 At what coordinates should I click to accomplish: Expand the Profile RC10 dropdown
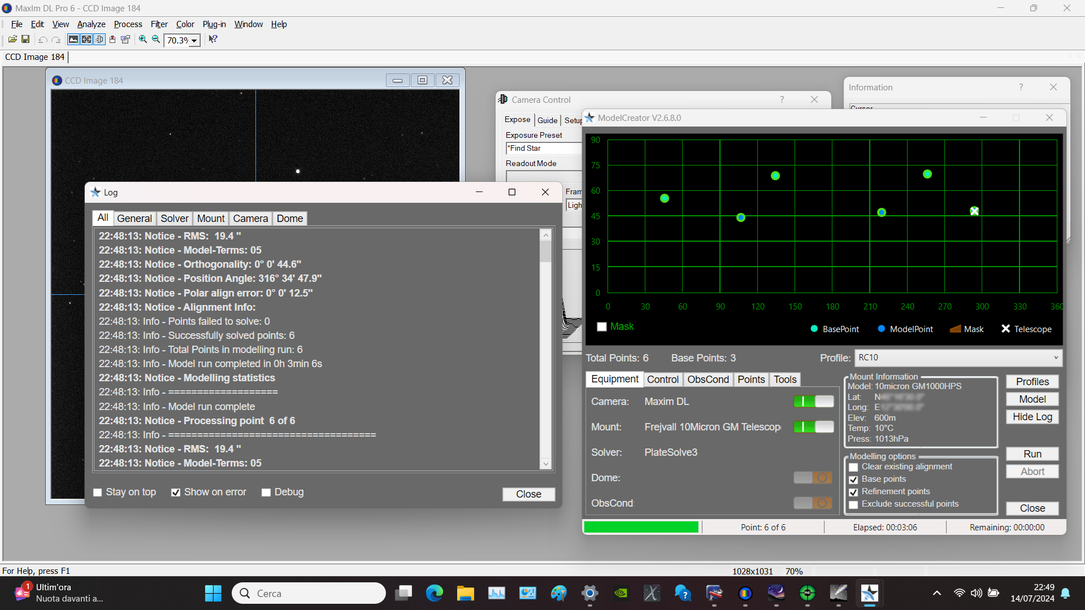[x=1055, y=358]
